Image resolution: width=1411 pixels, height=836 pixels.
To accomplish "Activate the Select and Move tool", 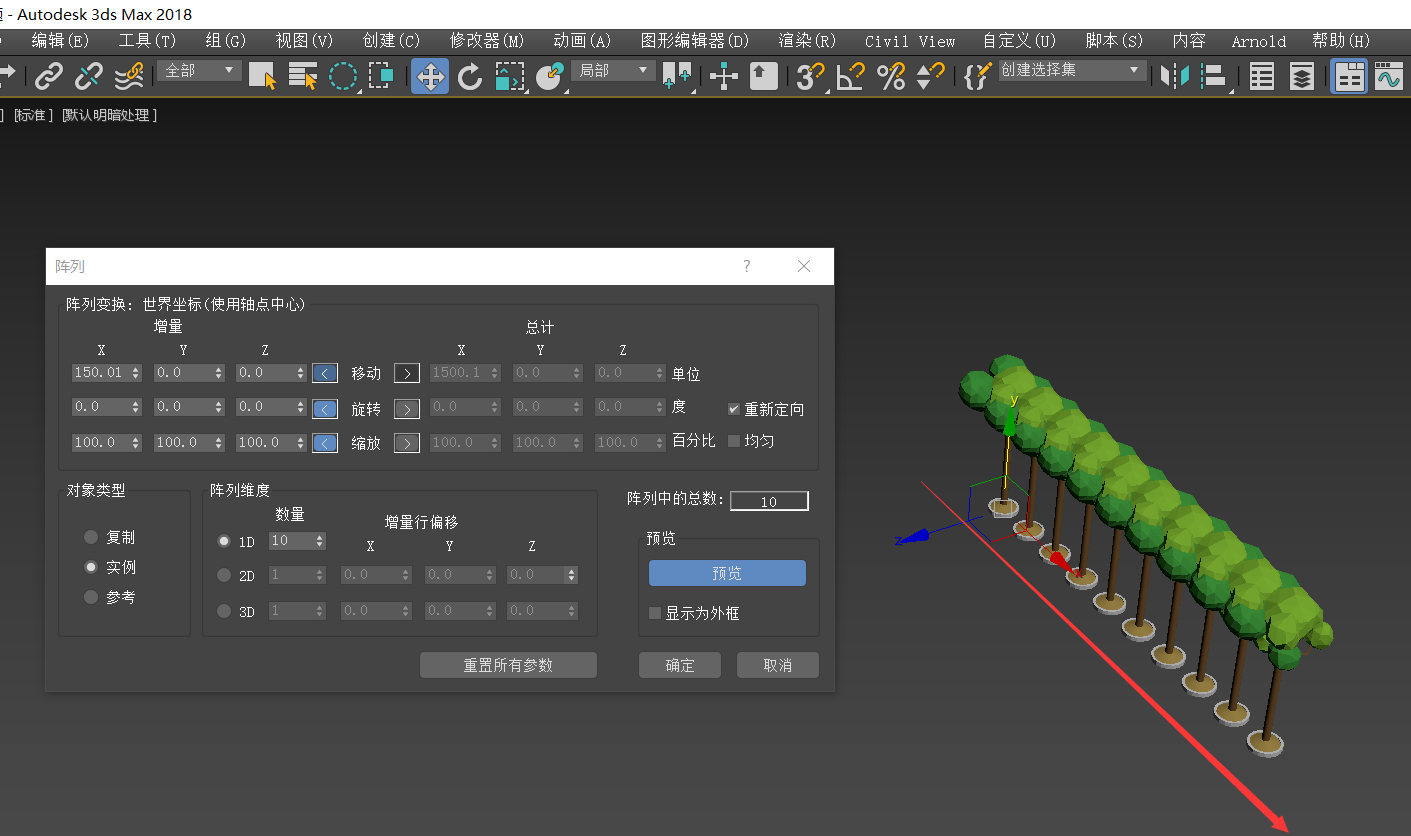I will click(430, 76).
